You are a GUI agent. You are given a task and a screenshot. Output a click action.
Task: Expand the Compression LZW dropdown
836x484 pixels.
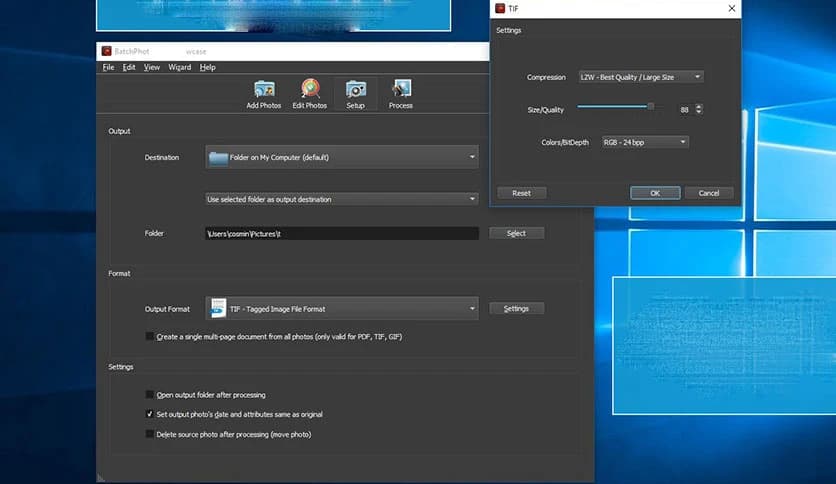coord(640,77)
